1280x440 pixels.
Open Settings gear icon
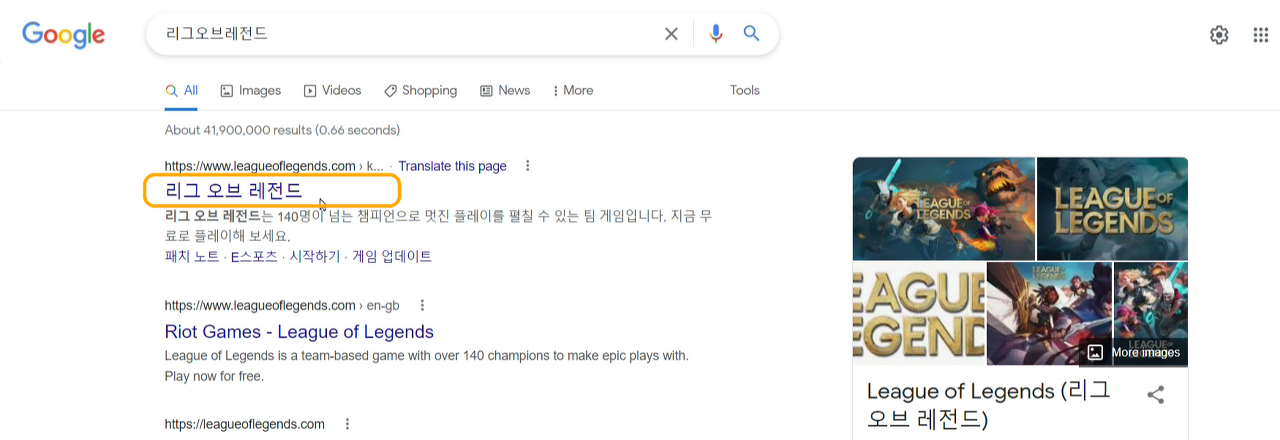(x=1219, y=35)
